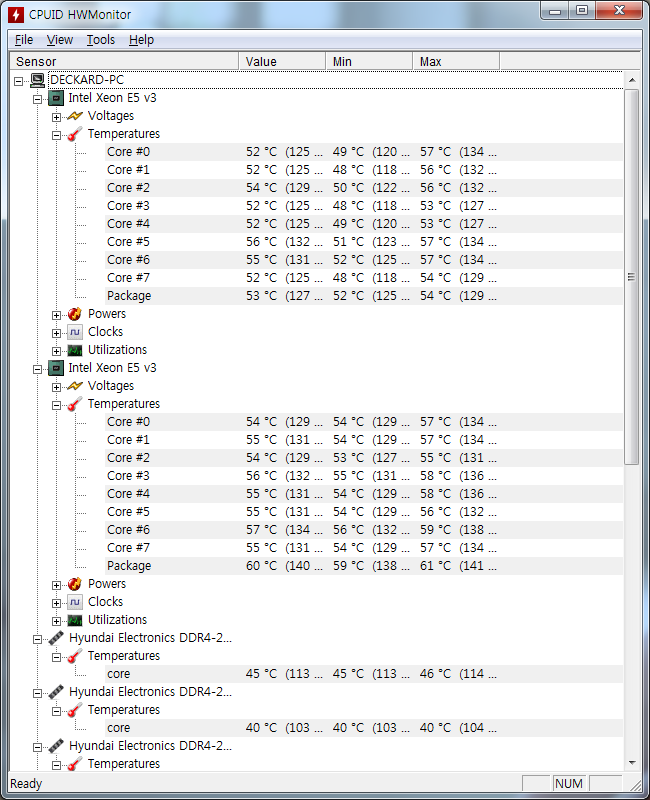This screenshot has height=800, width=650.
Task: Click the third DDR4 module's Temperatures thermometer icon
Action: 74,764
